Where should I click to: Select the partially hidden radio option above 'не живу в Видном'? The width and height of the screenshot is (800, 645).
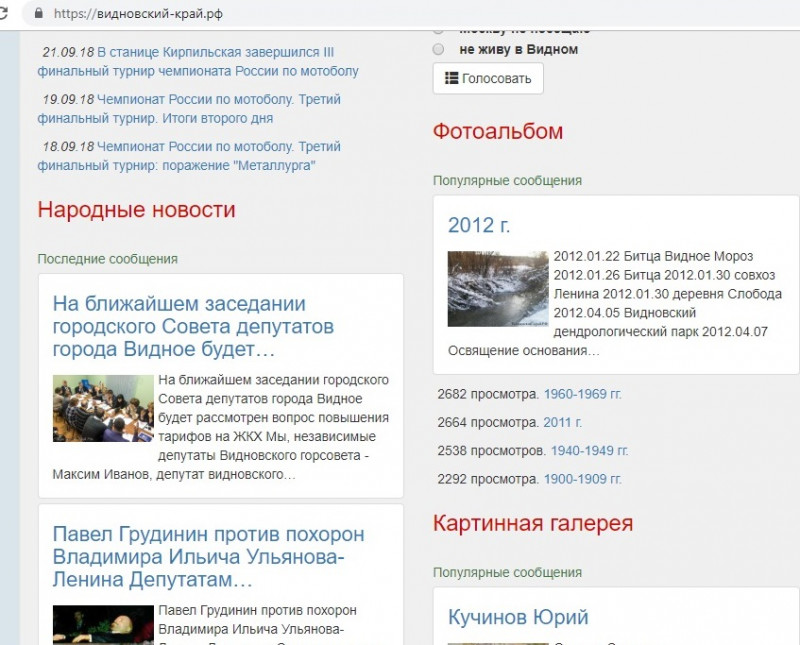tap(438, 31)
